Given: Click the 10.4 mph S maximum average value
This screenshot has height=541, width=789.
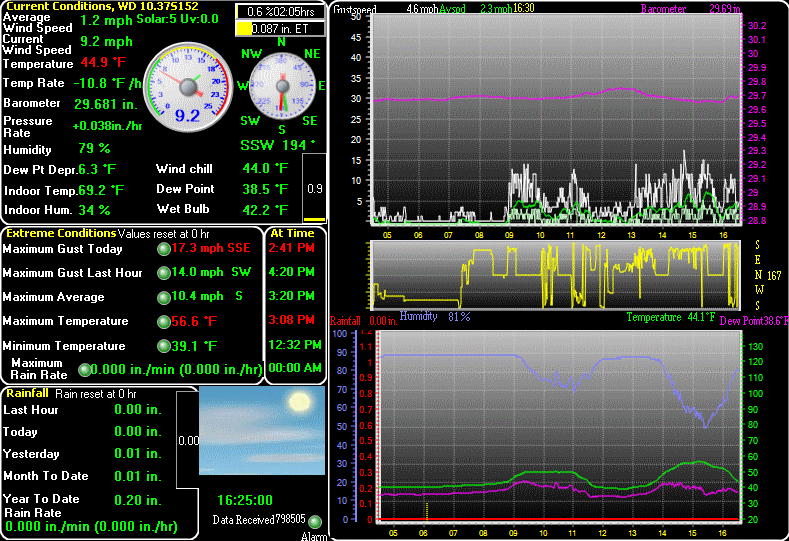Looking at the screenshot, I should point(207,296).
